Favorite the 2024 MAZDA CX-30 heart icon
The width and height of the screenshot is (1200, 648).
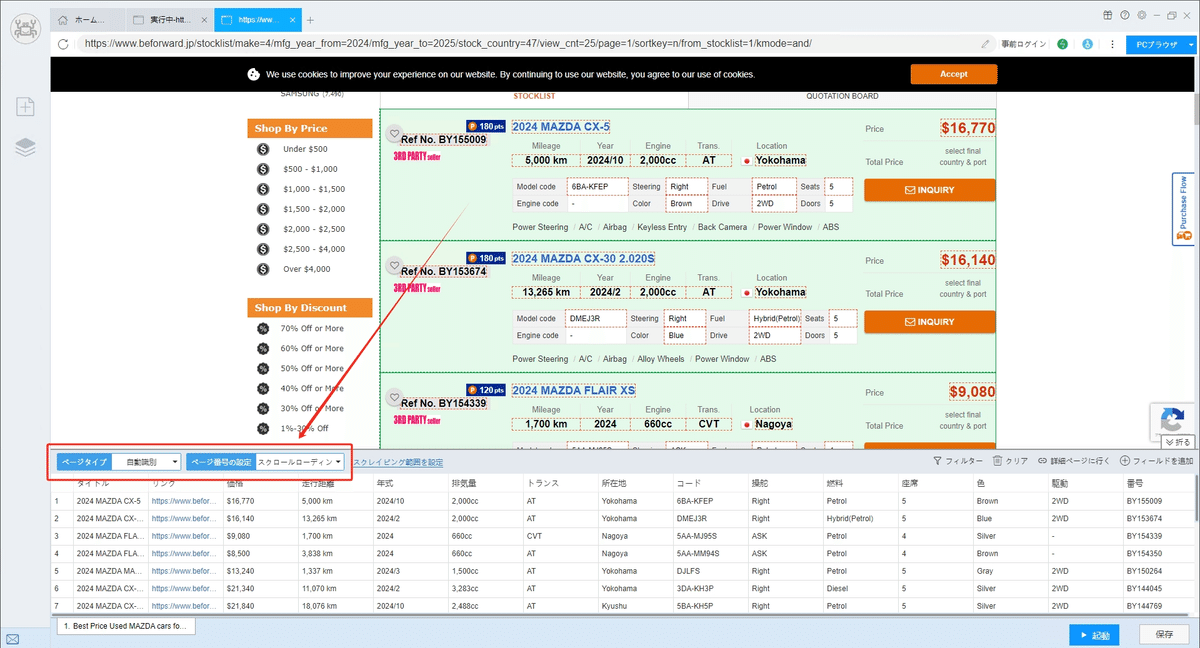point(395,264)
